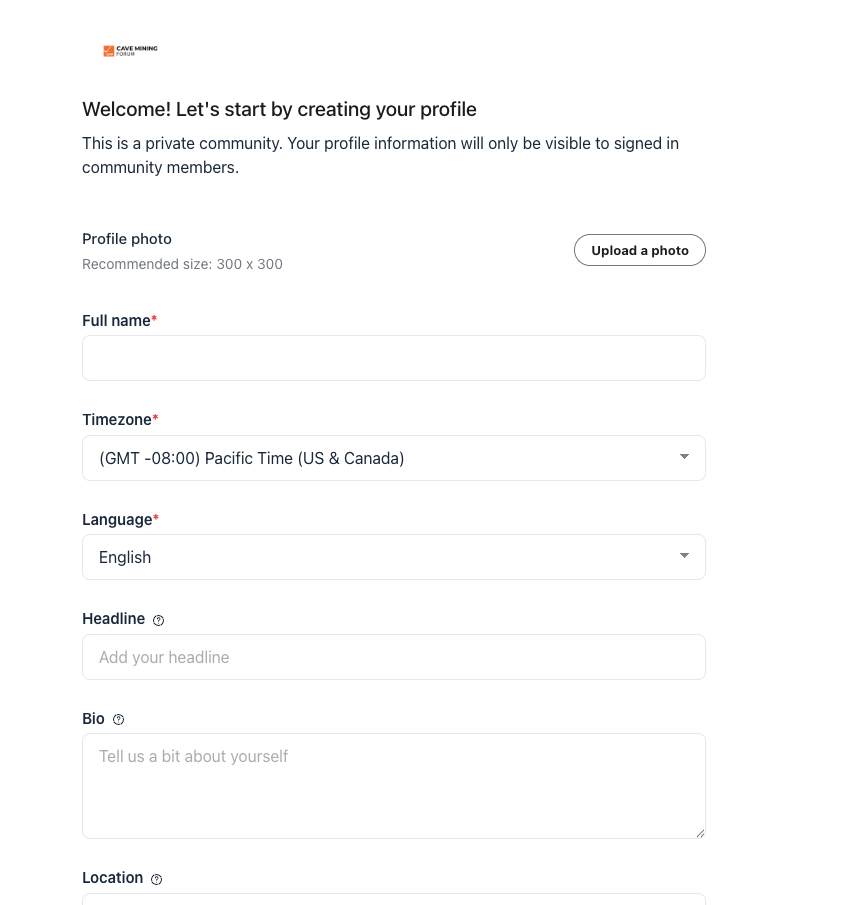849x905 pixels.
Task: Click the help icon beside Headline
Action: coord(158,620)
